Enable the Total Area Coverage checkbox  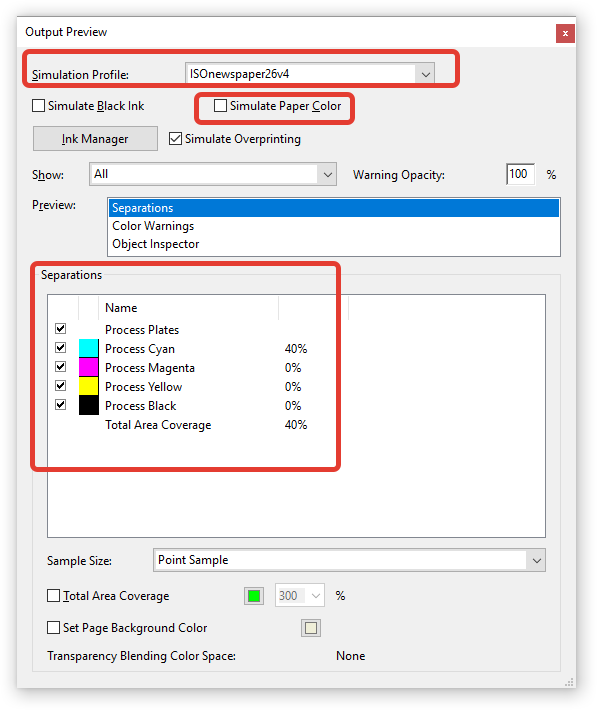click(x=53, y=595)
